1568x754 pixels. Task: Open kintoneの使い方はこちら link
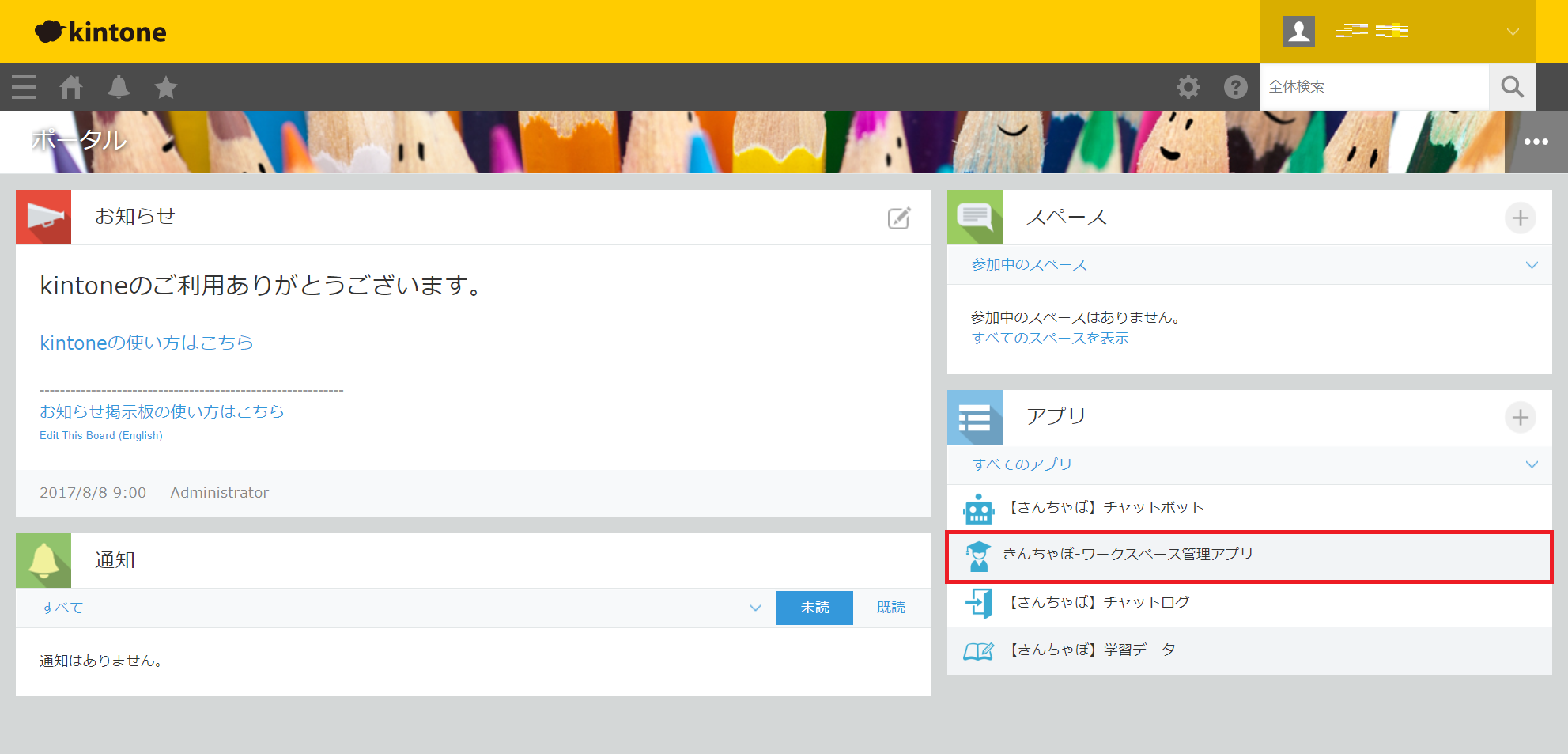coord(146,343)
